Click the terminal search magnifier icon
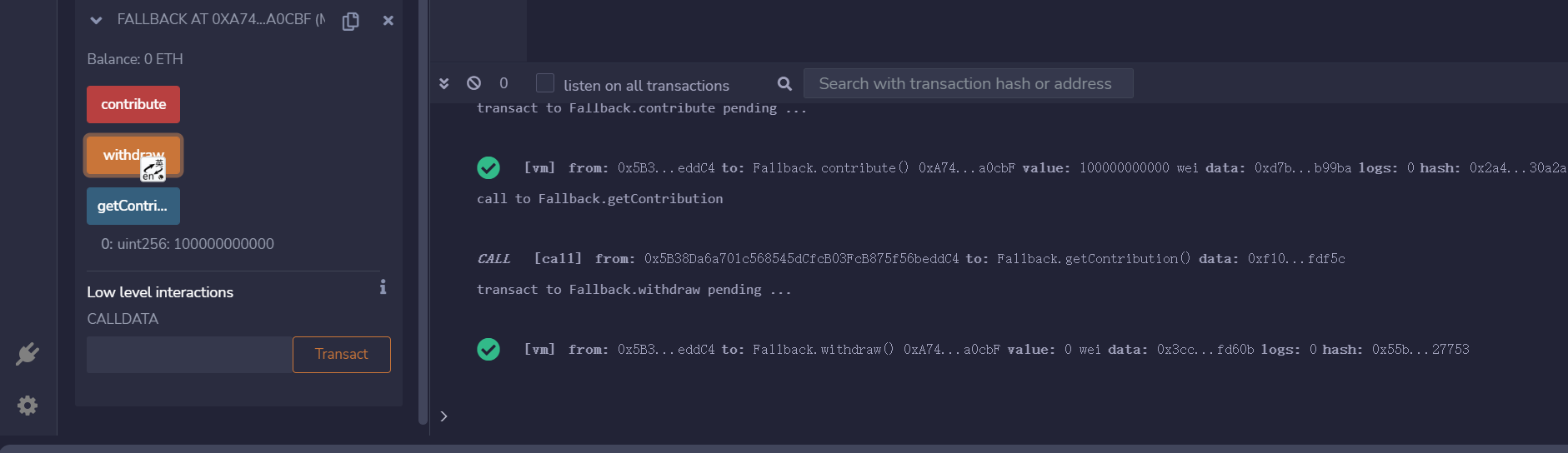 click(784, 83)
